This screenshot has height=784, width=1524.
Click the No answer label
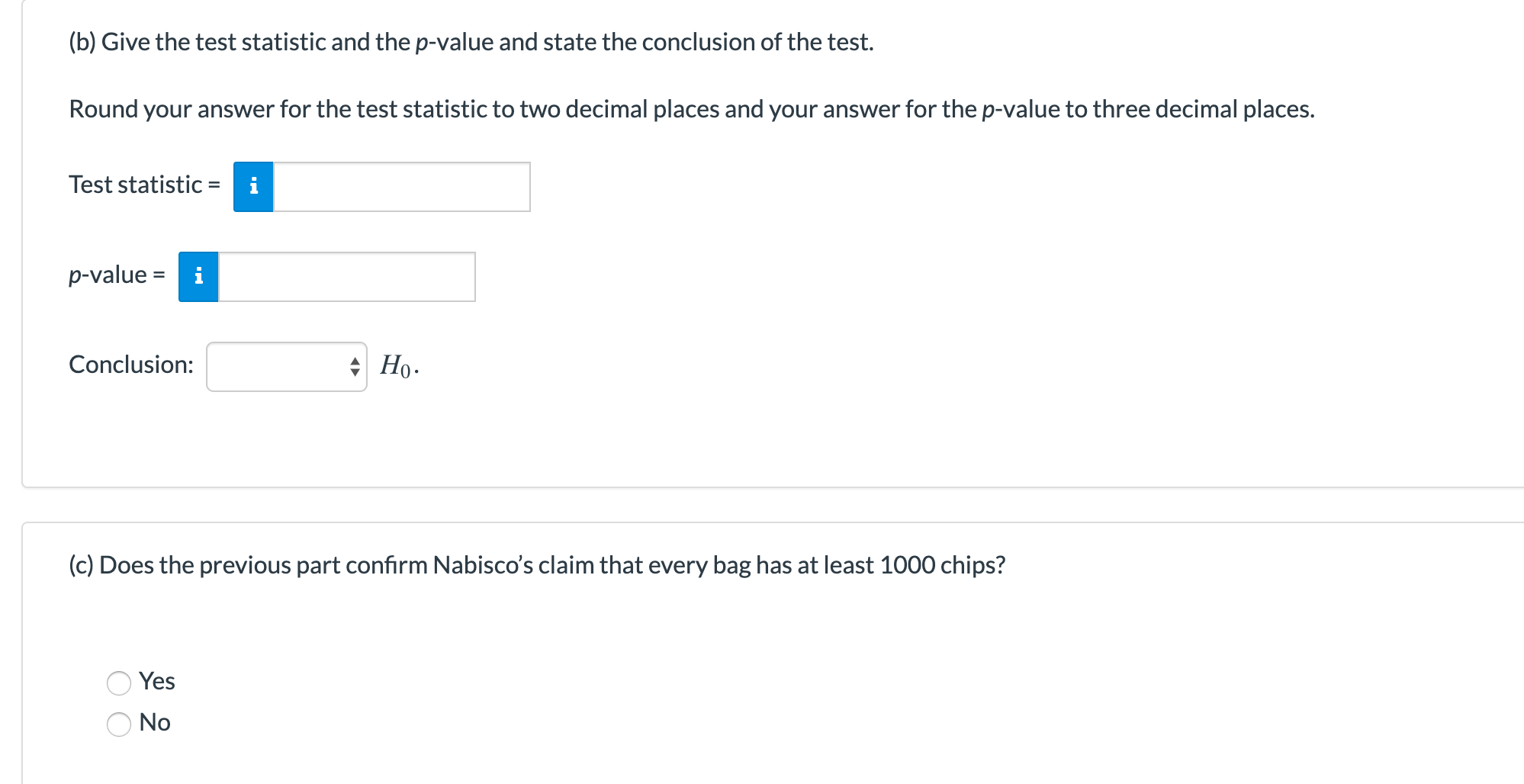(155, 722)
